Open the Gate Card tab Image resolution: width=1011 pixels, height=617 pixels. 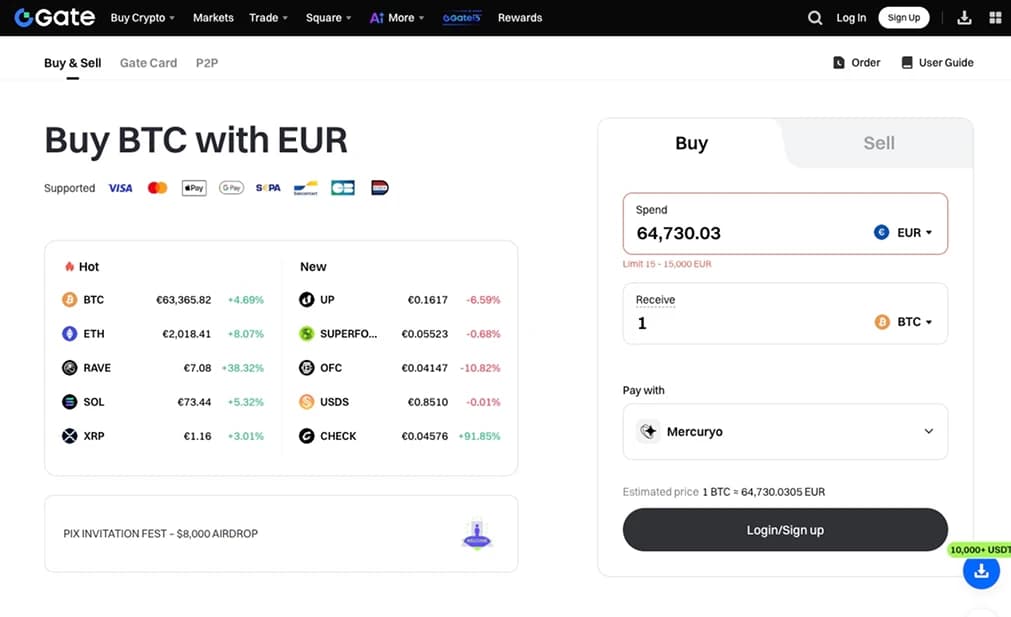coord(148,63)
